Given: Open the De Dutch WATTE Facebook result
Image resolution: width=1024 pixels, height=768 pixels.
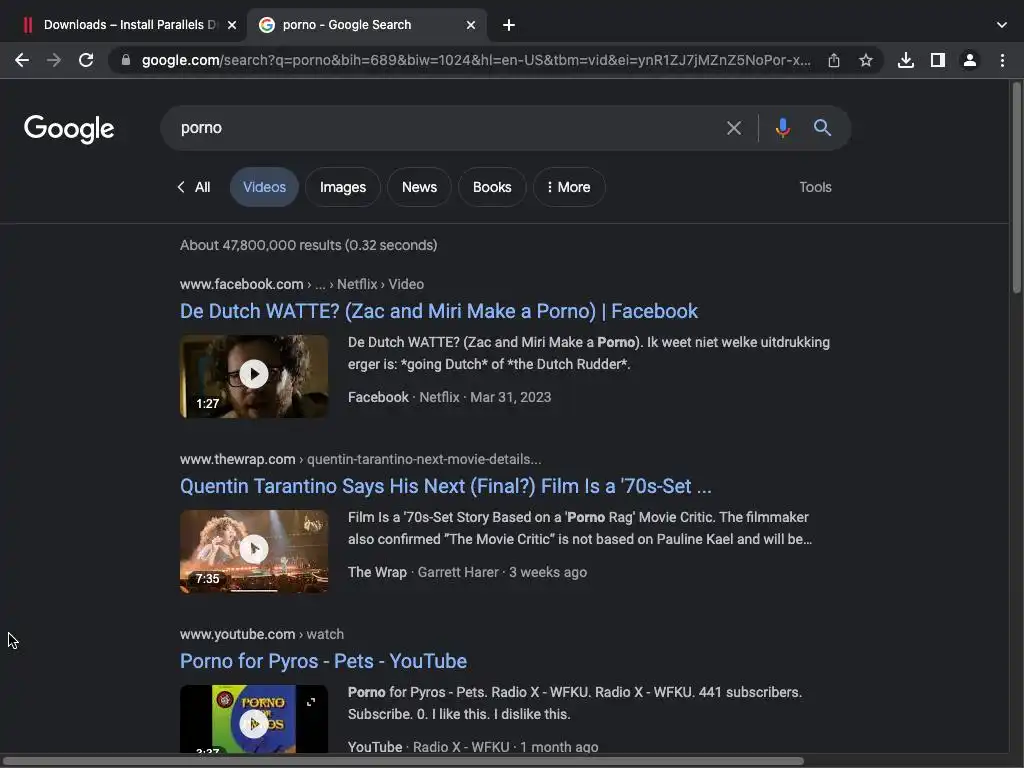Looking at the screenshot, I should tap(439, 312).
